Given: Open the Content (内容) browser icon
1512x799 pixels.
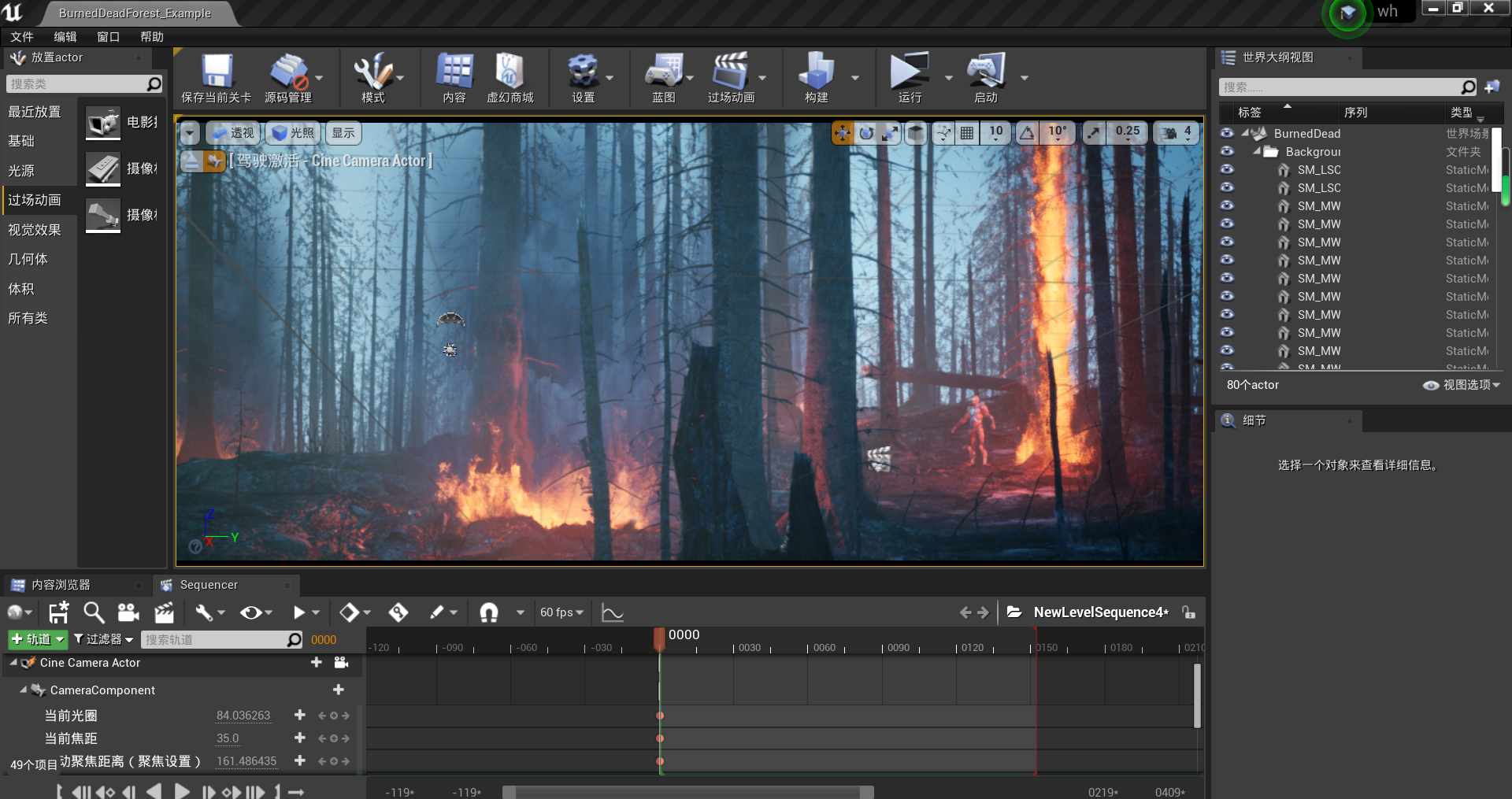Looking at the screenshot, I should point(454,71).
